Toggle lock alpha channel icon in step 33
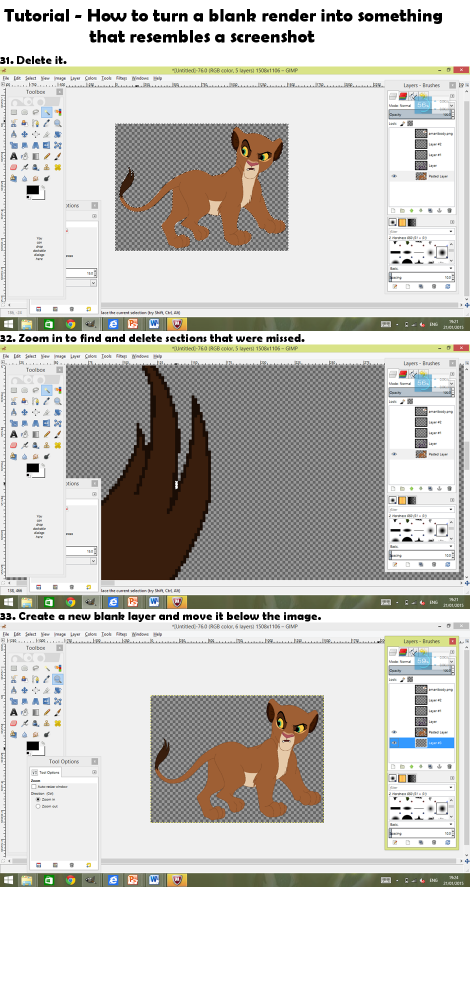The height and width of the screenshot is (1000, 470). [410, 679]
